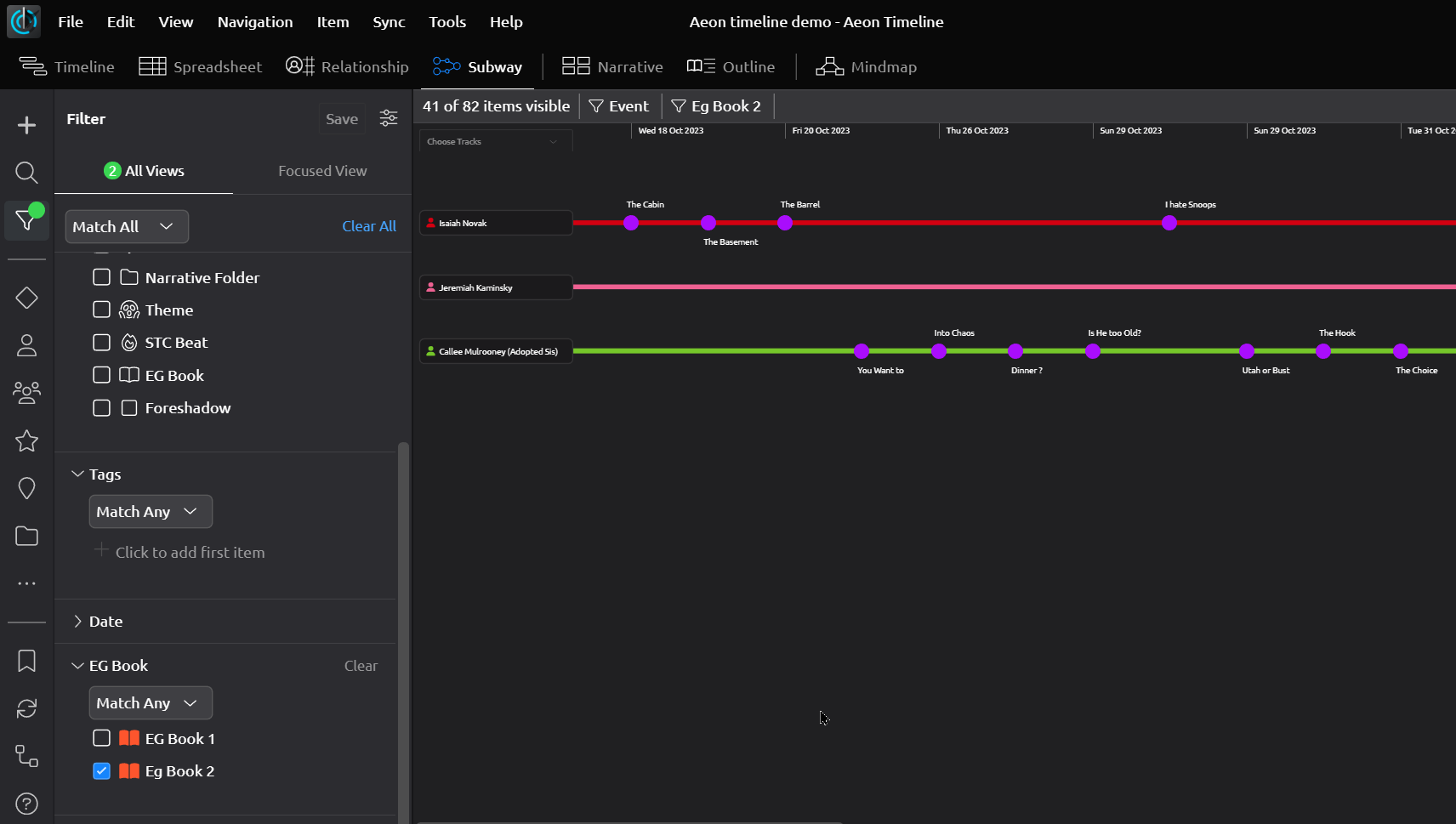Click the add item plus icon
The width and height of the screenshot is (1456, 824).
[x=26, y=125]
